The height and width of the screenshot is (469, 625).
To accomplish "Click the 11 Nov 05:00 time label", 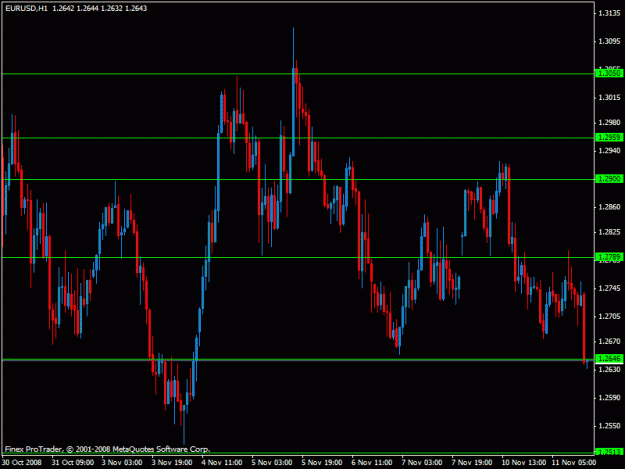I will click(574, 463).
